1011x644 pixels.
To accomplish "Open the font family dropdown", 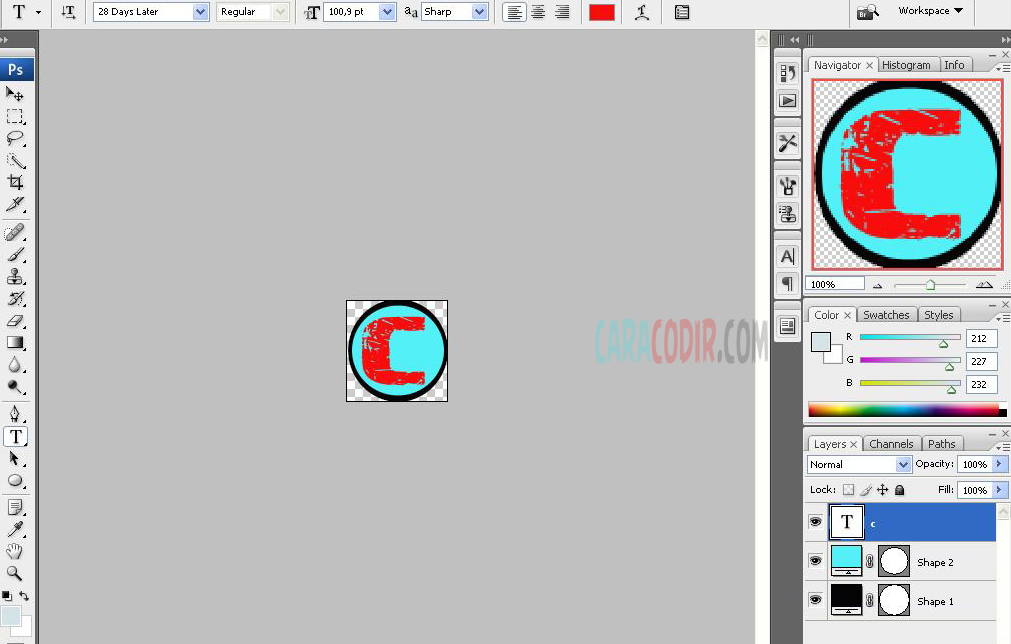I will pos(201,12).
